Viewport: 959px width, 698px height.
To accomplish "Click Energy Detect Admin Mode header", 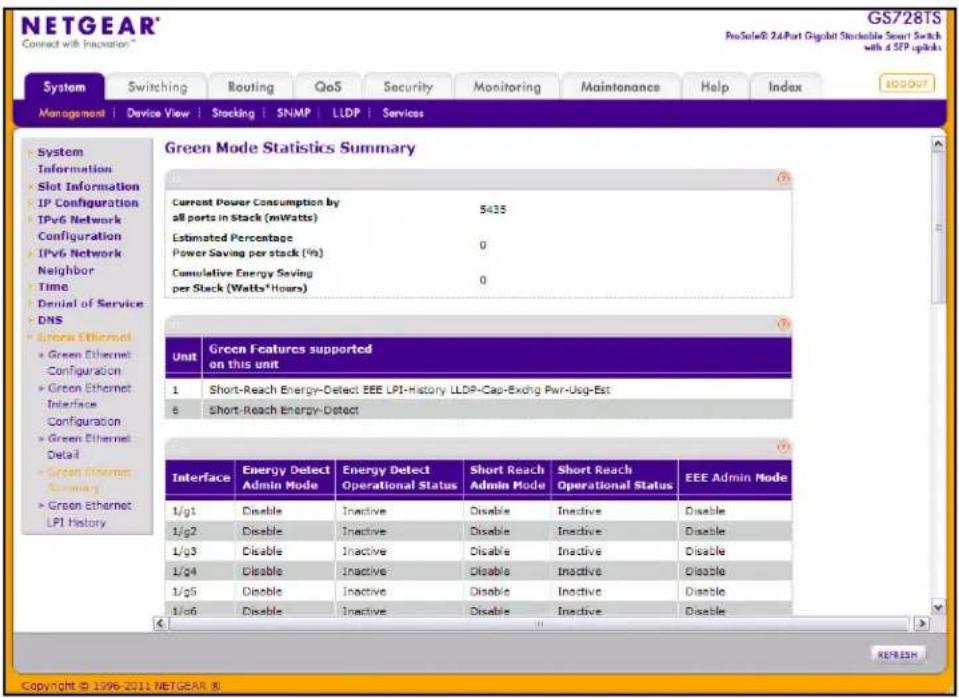I will pos(286,478).
